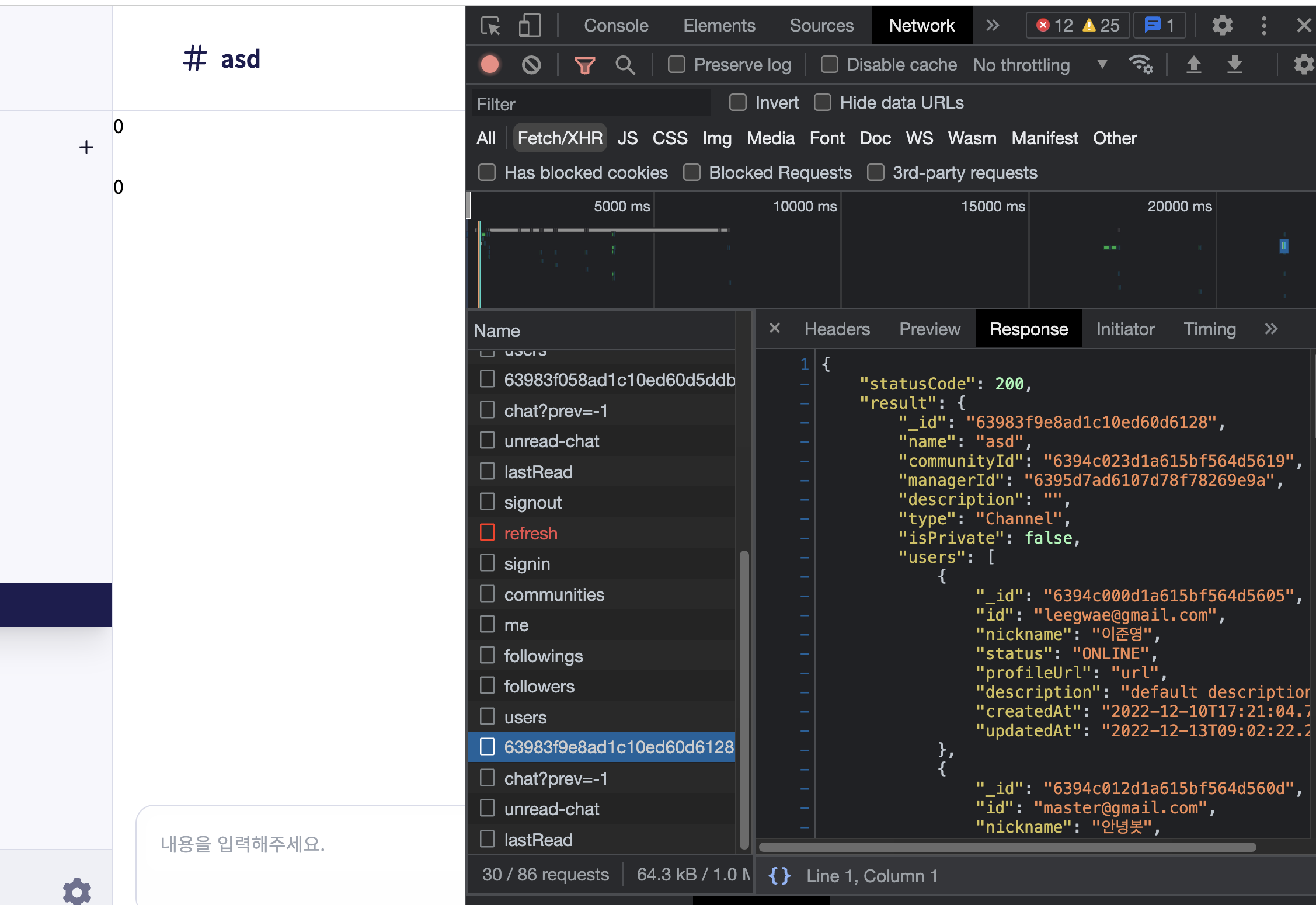Stop recording network log with red record button
Viewport: 1316px width, 905px height.
click(x=490, y=65)
